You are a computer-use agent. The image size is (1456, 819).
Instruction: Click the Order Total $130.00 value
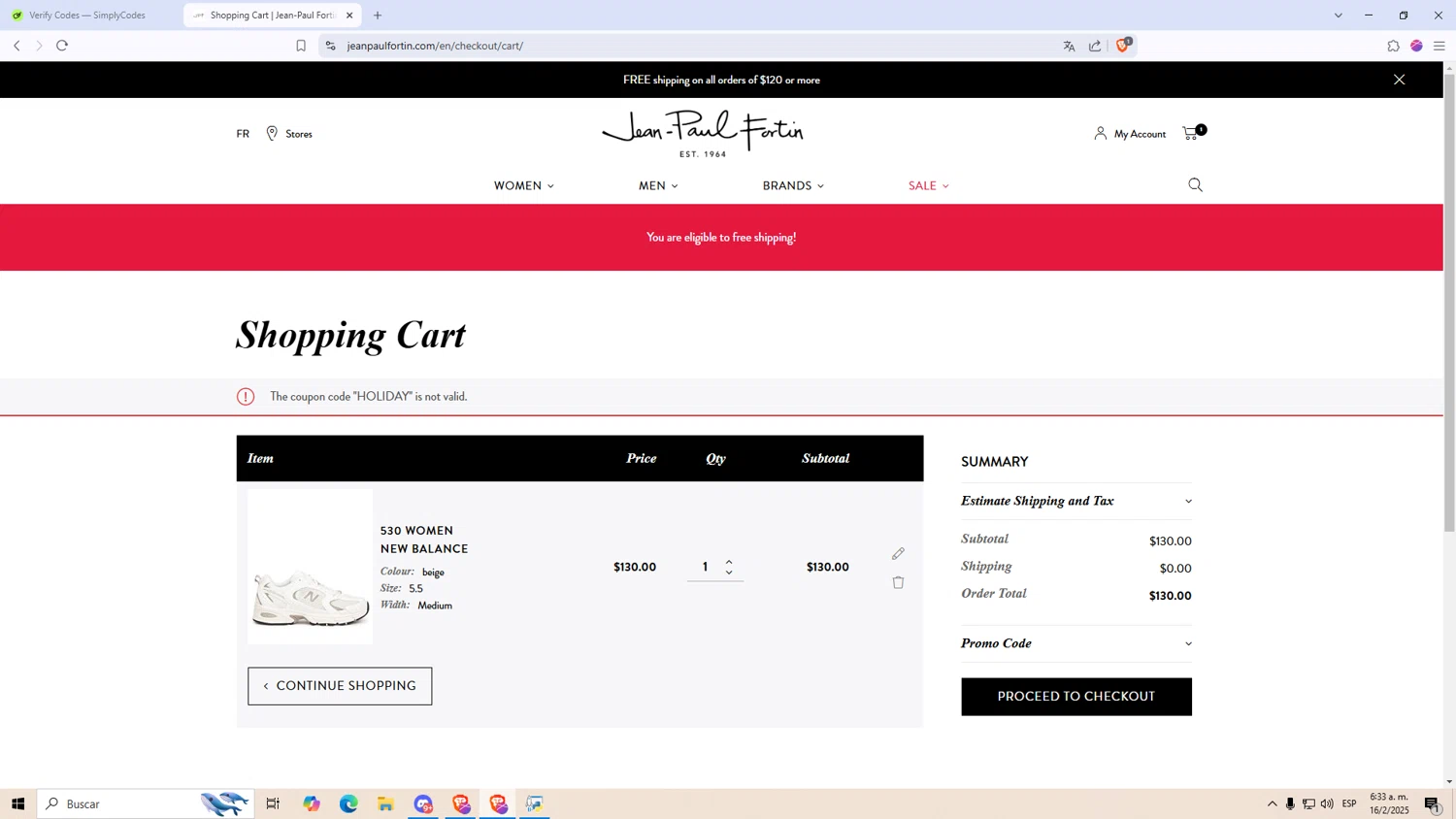coord(1170,596)
